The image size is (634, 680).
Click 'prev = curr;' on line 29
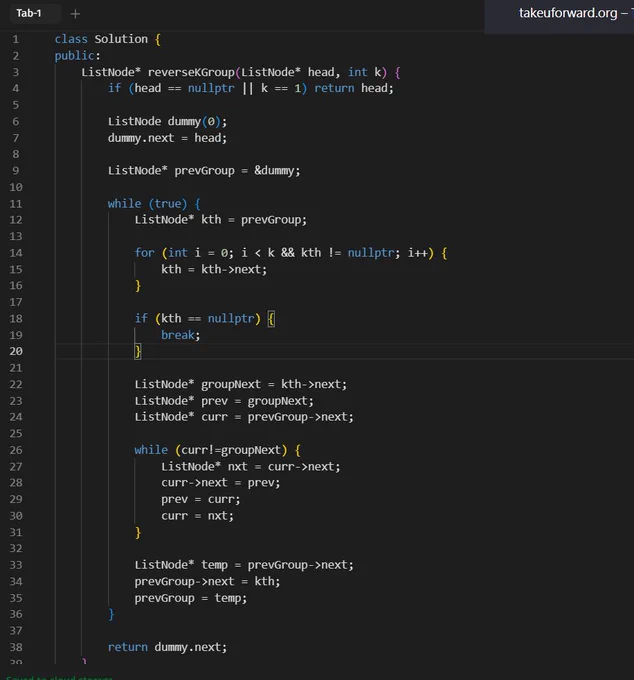click(201, 500)
